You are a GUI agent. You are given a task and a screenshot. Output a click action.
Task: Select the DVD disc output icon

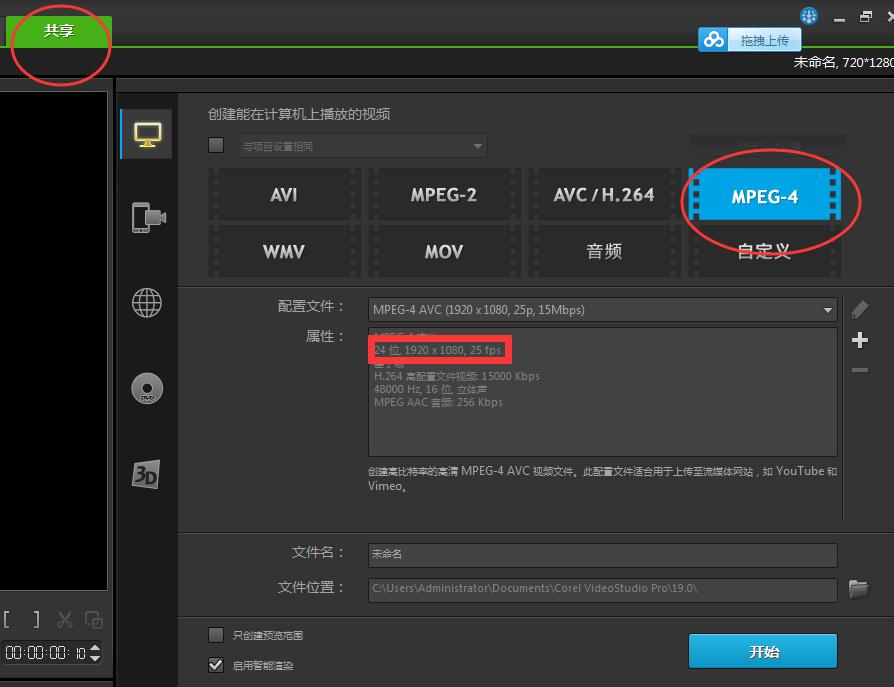click(x=147, y=388)
